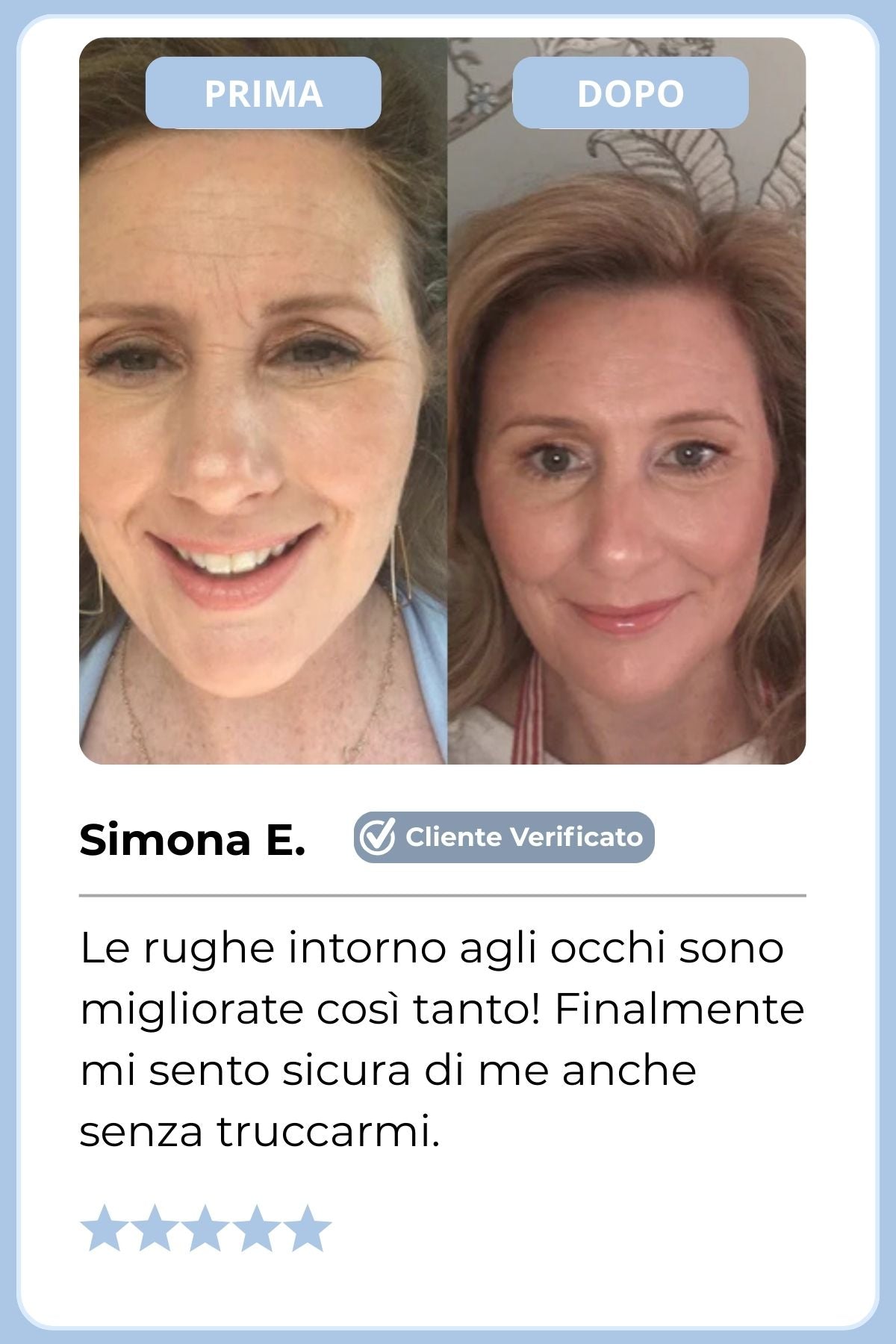The height and width of the screenshot is (1344, 896).
Task: Click the review text starting 'Le rughe'
Action: (x=442, y=1039)
